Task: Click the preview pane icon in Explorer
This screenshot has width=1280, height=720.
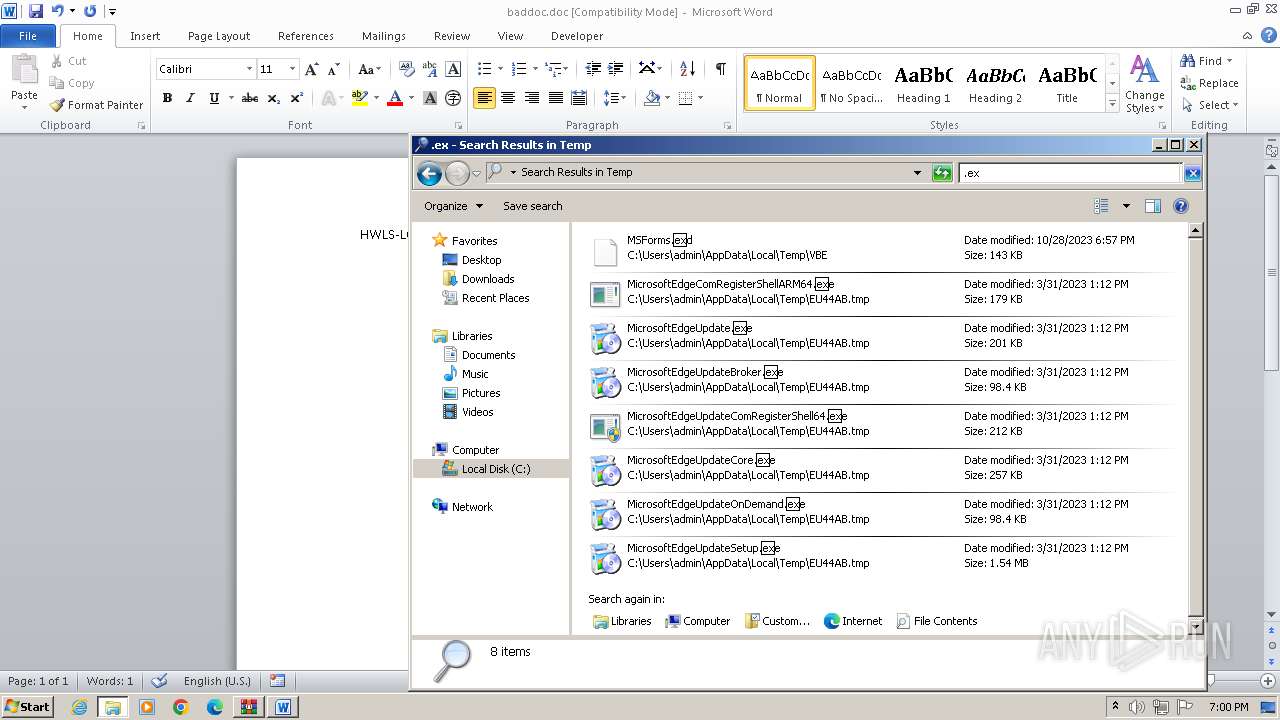Action: click(x=1152, y=206)
